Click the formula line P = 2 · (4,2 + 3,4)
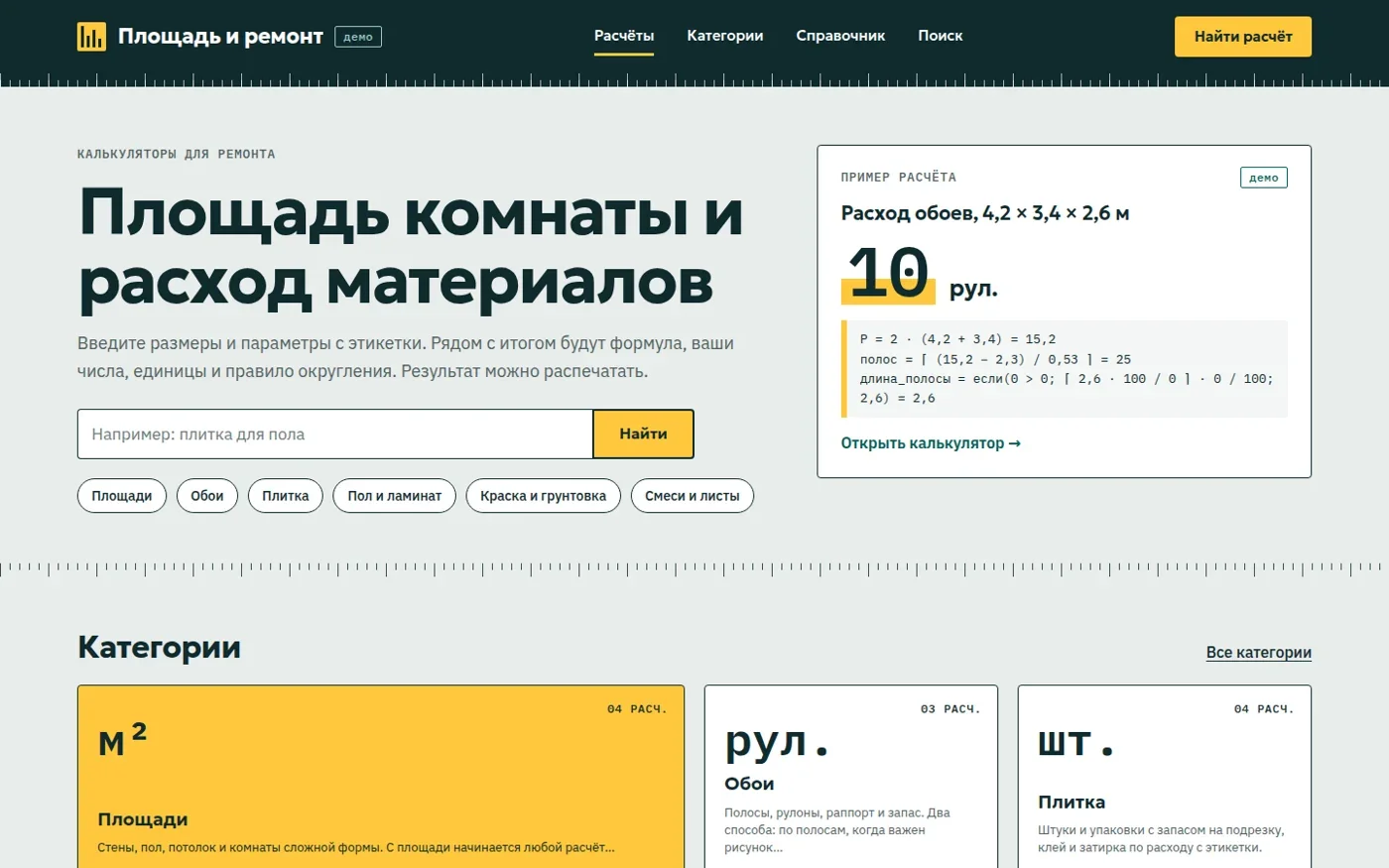The height and width of the screenshot is (868, 1389). 958,339
